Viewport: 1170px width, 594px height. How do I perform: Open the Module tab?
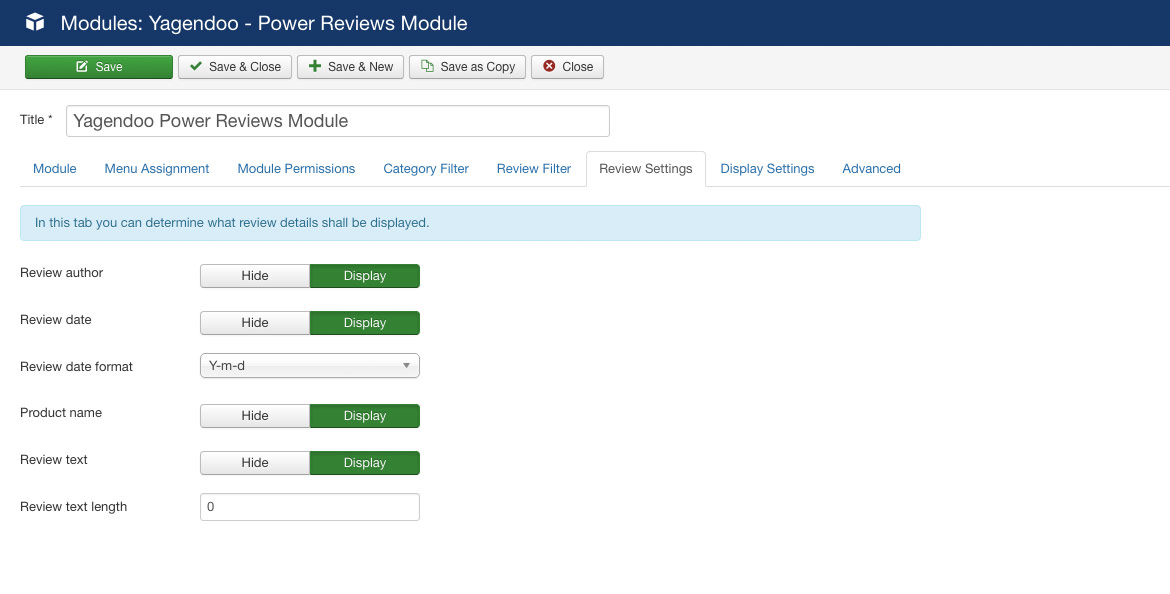(x=54, y=169)
